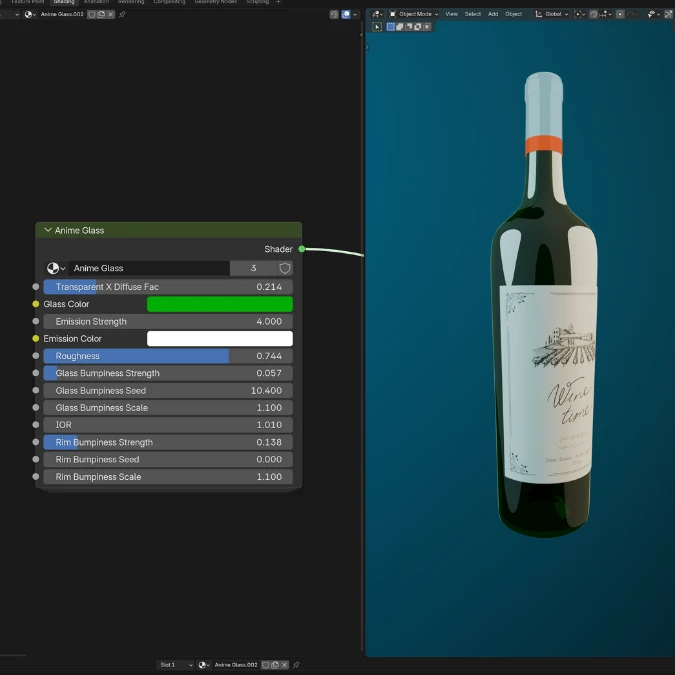Click the Roughness input socket dot
The image size is (675, 675).
click(36, 356)
